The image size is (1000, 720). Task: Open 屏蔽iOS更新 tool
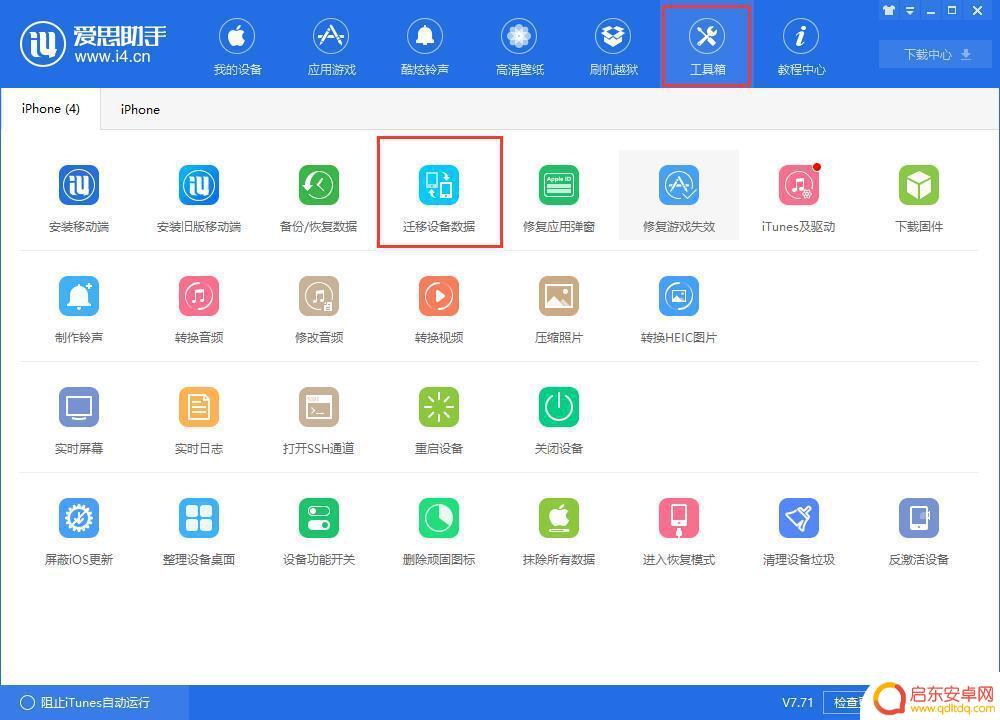[78, 531]
